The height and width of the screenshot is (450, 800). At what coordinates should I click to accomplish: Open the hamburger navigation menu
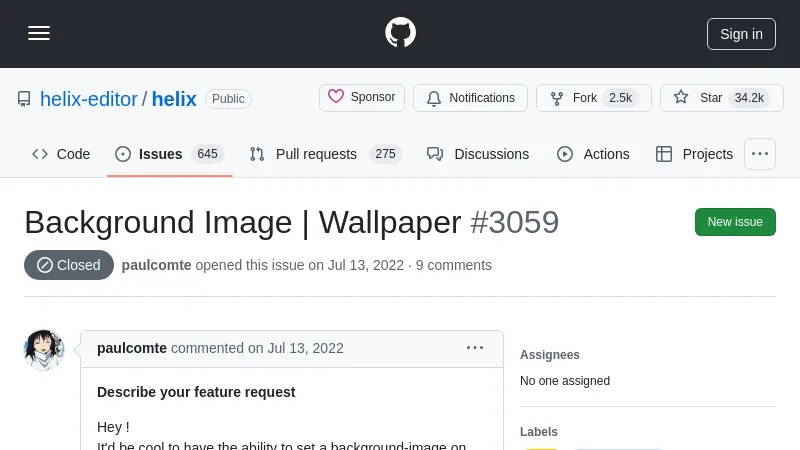pos(39,33)
